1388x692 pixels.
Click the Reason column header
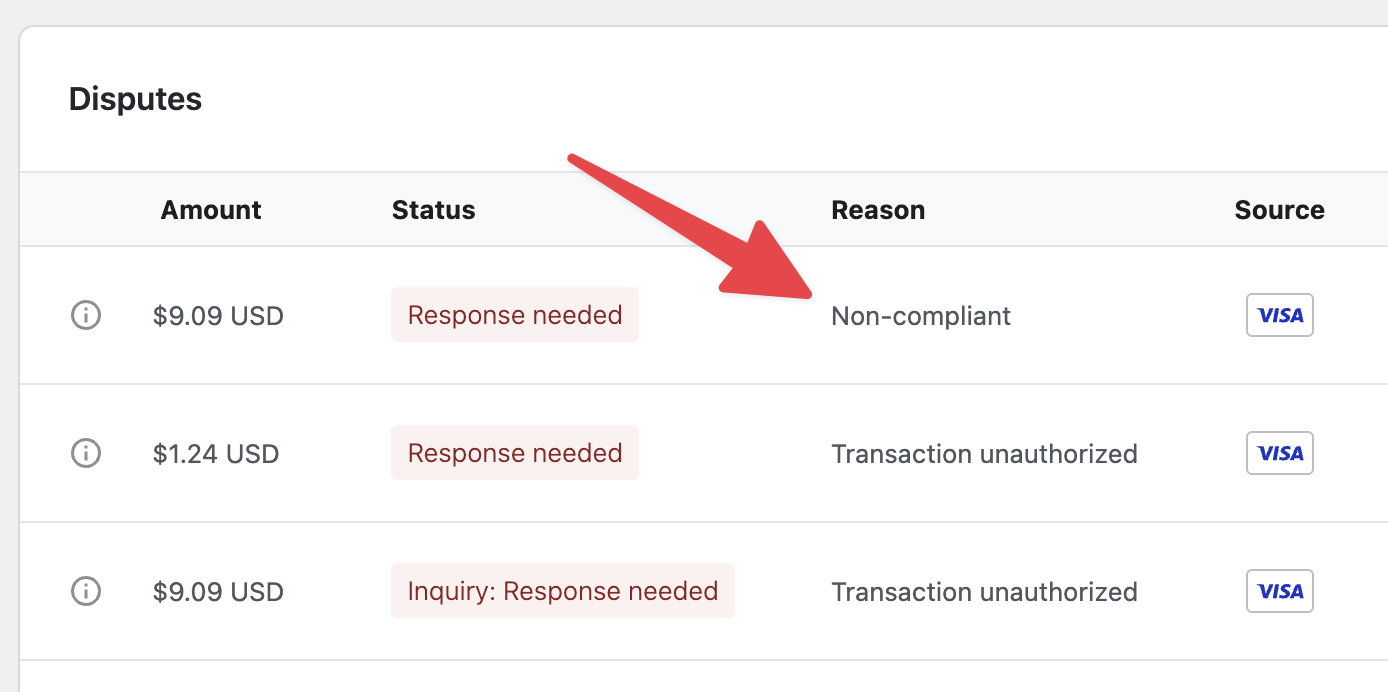tap(878, 210)
